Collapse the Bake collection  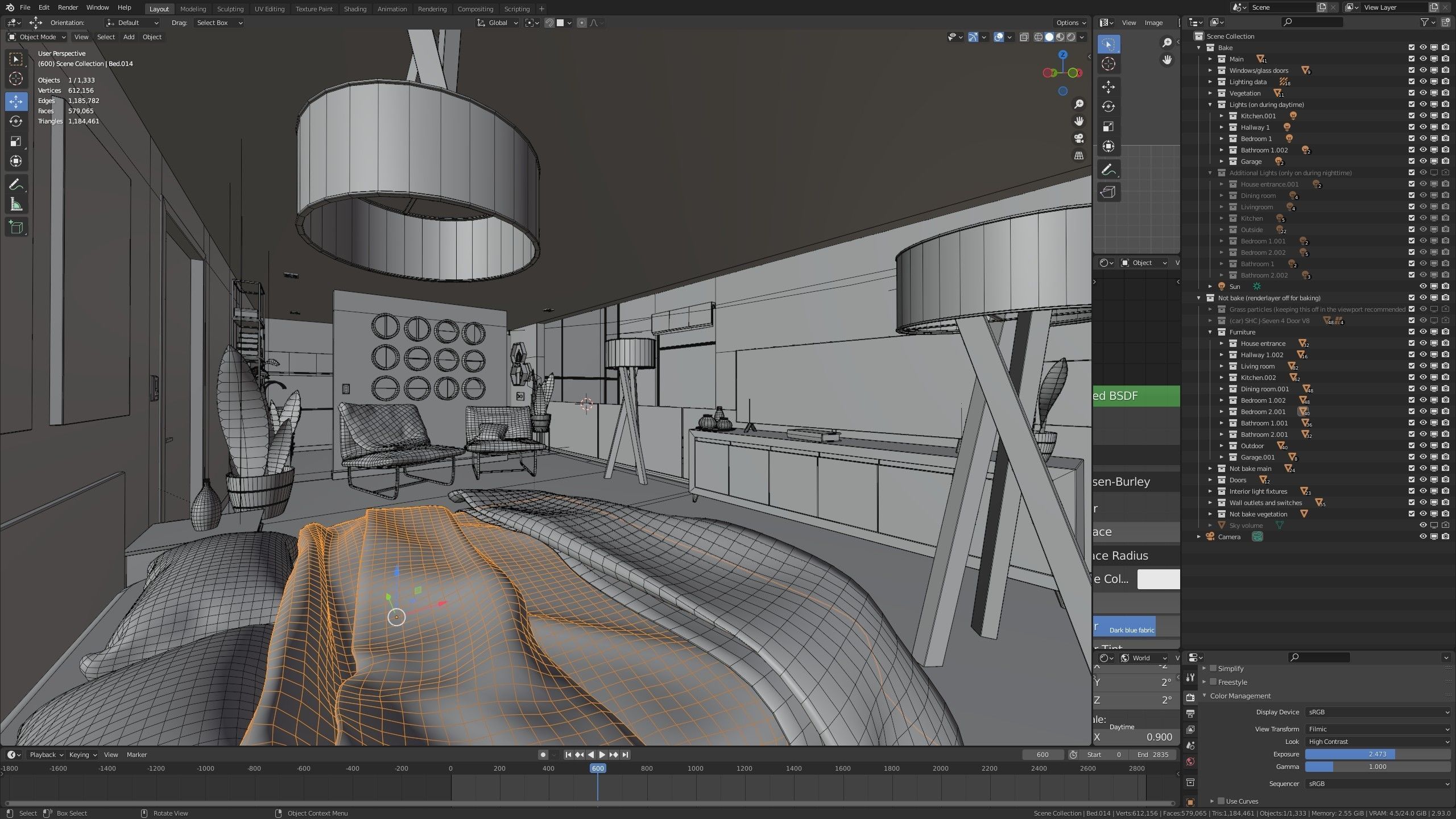coord(1198,48)
